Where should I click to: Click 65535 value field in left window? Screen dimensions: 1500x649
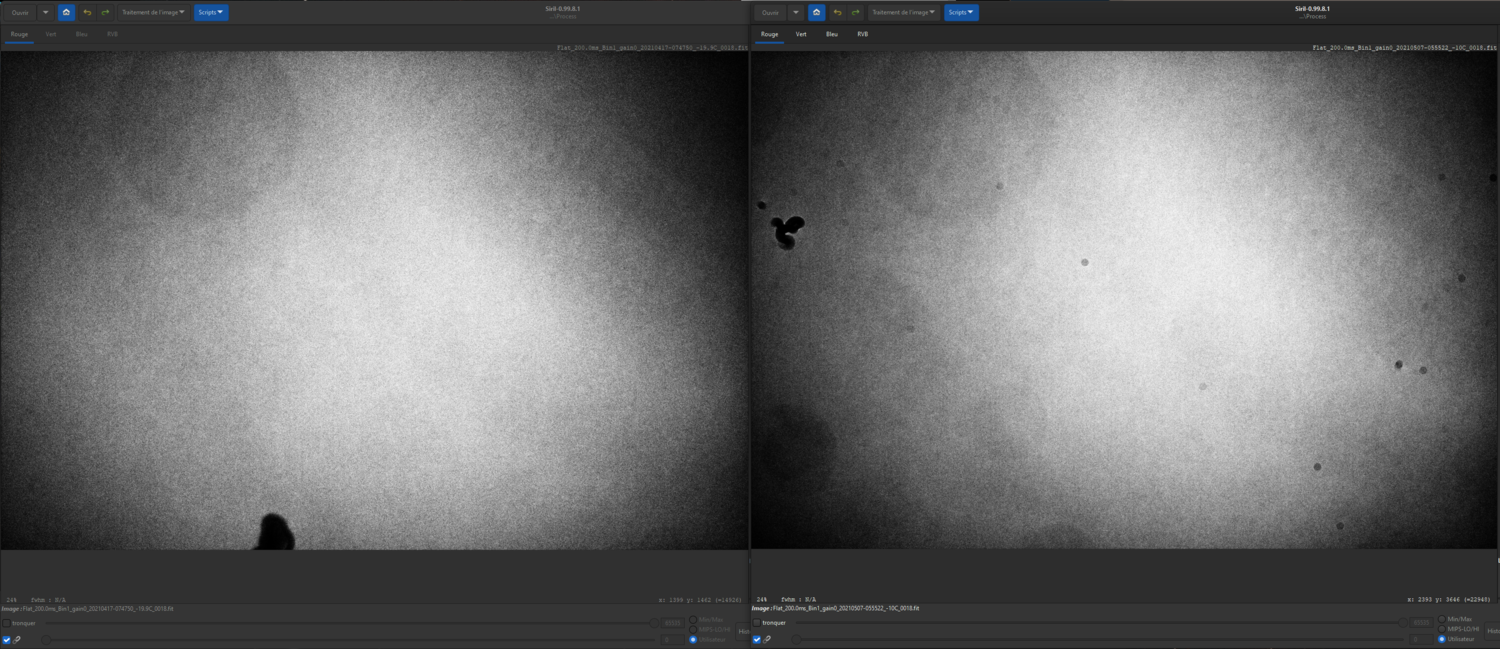click(672, 623)
